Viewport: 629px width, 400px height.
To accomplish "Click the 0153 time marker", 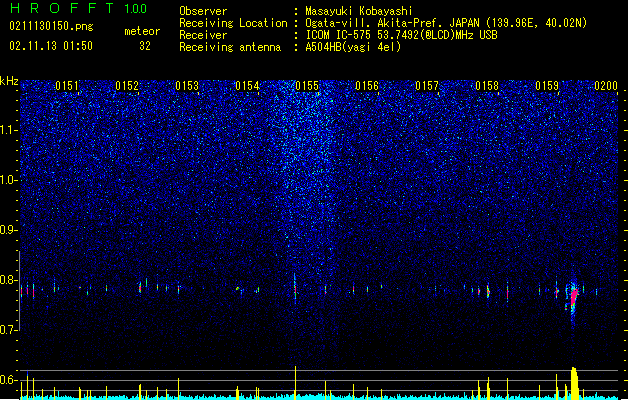I will [x=187, y=86].
